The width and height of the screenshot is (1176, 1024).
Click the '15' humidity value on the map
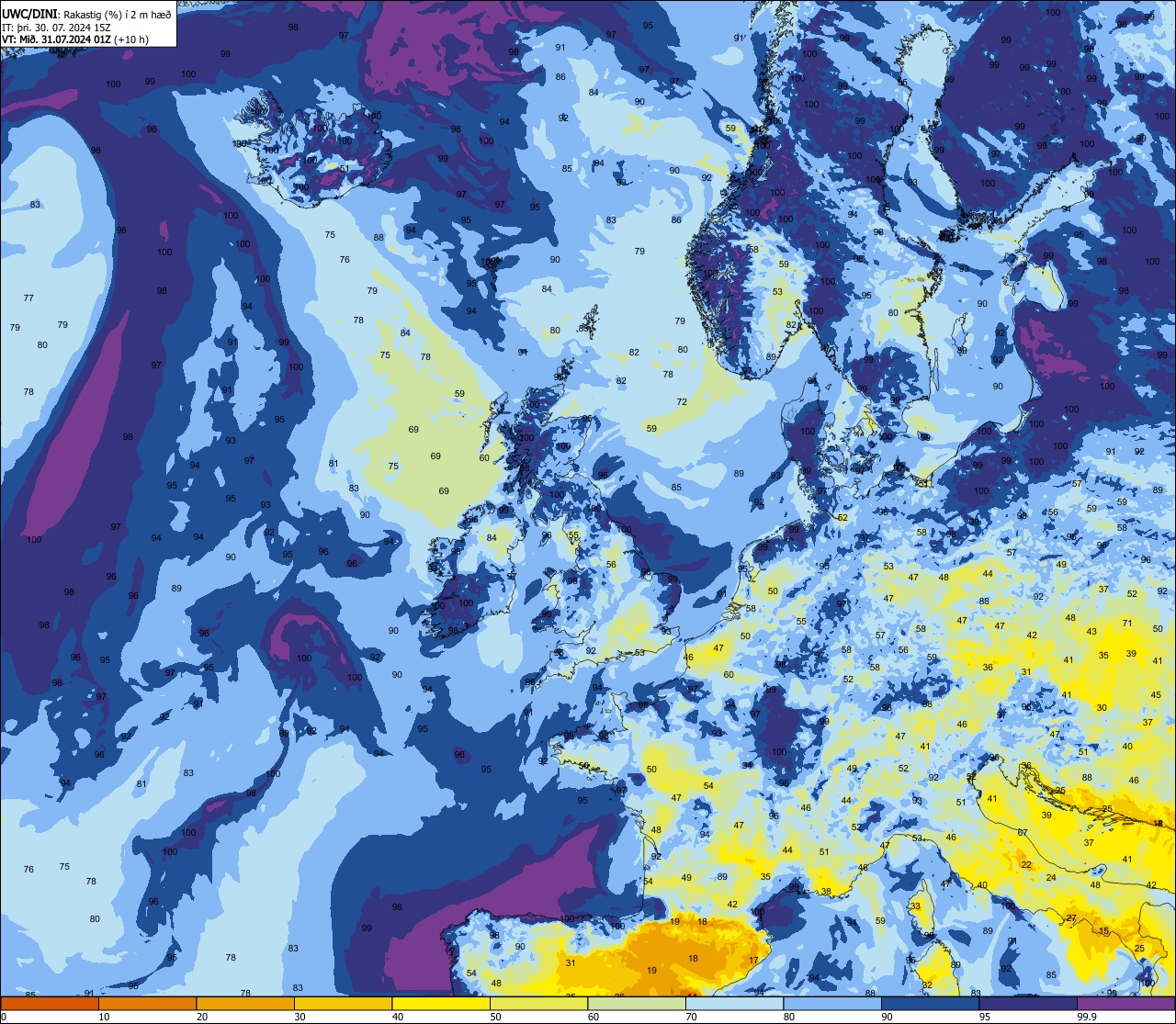[x=1104, y=931]
